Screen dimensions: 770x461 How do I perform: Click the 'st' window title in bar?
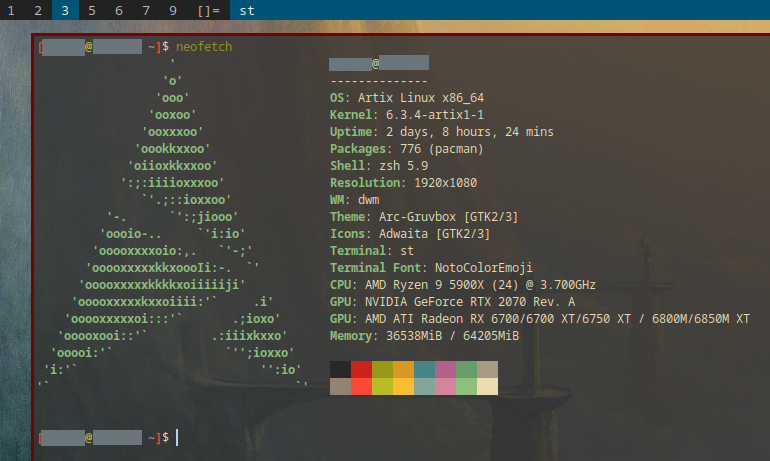[247, 10]
